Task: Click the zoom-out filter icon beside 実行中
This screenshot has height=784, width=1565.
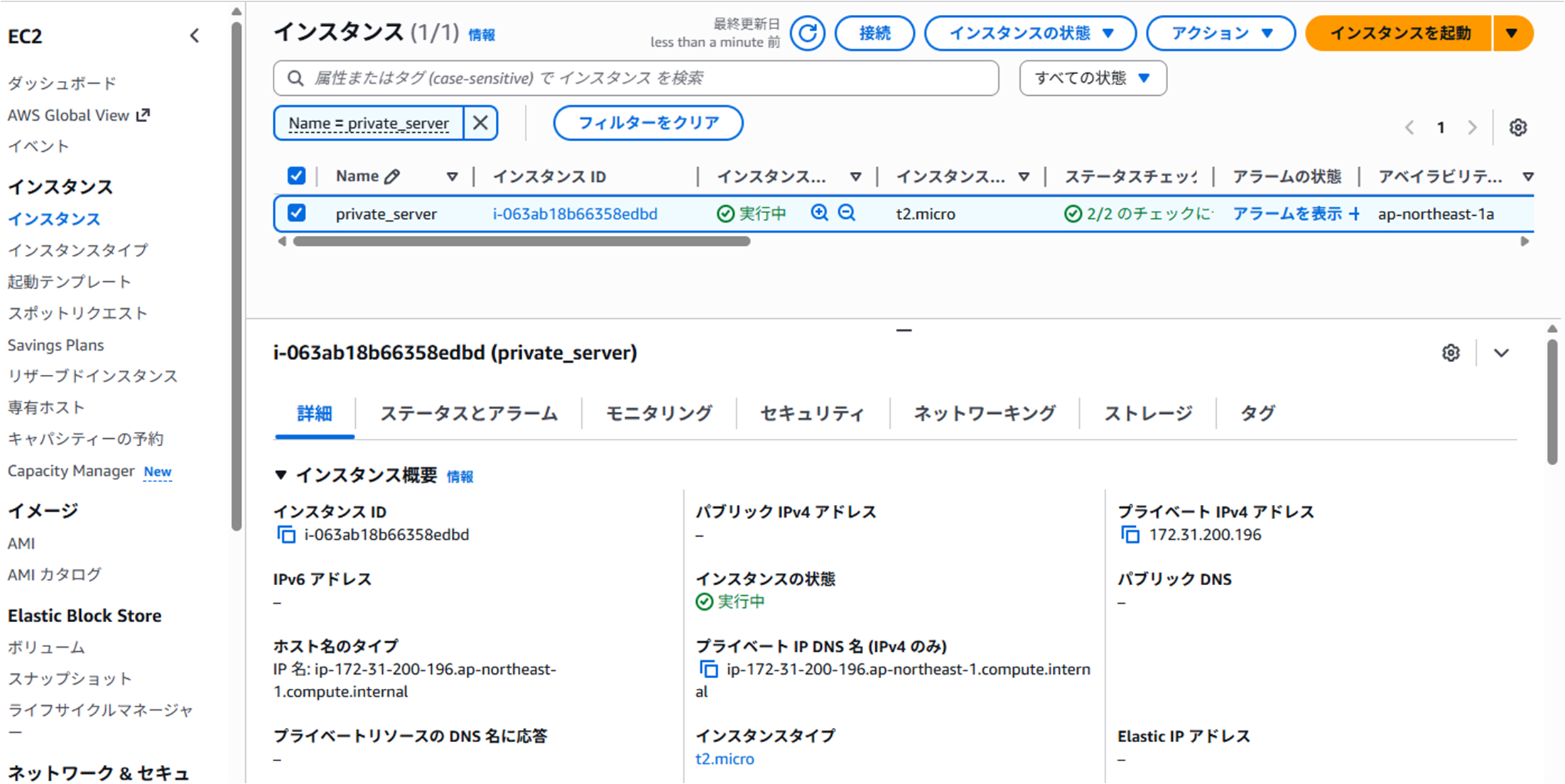Action: point(846,213)
